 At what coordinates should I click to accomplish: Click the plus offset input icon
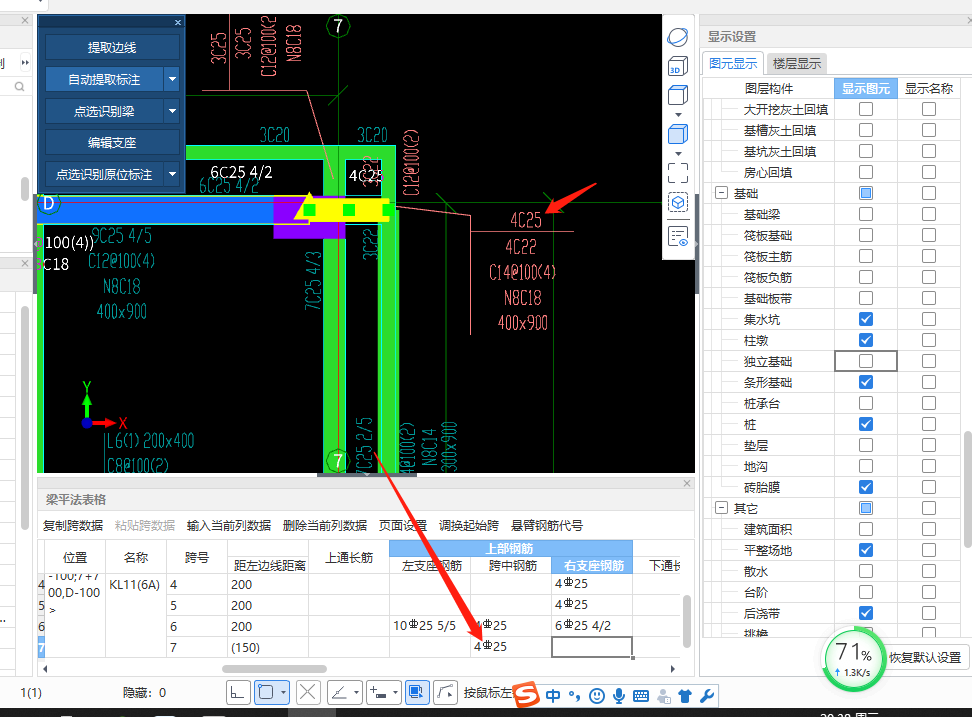(x=378, y=692)
